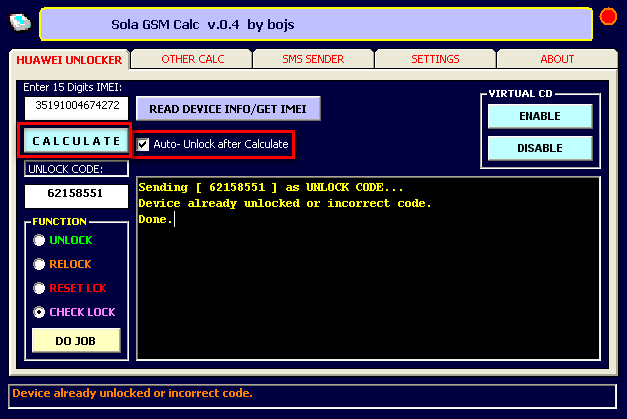The width and height of the screenshot is (627, 419).
Task: Click the 'Sola GSM Calc v.0.4 by bojs' title
Action: [203, 25]
